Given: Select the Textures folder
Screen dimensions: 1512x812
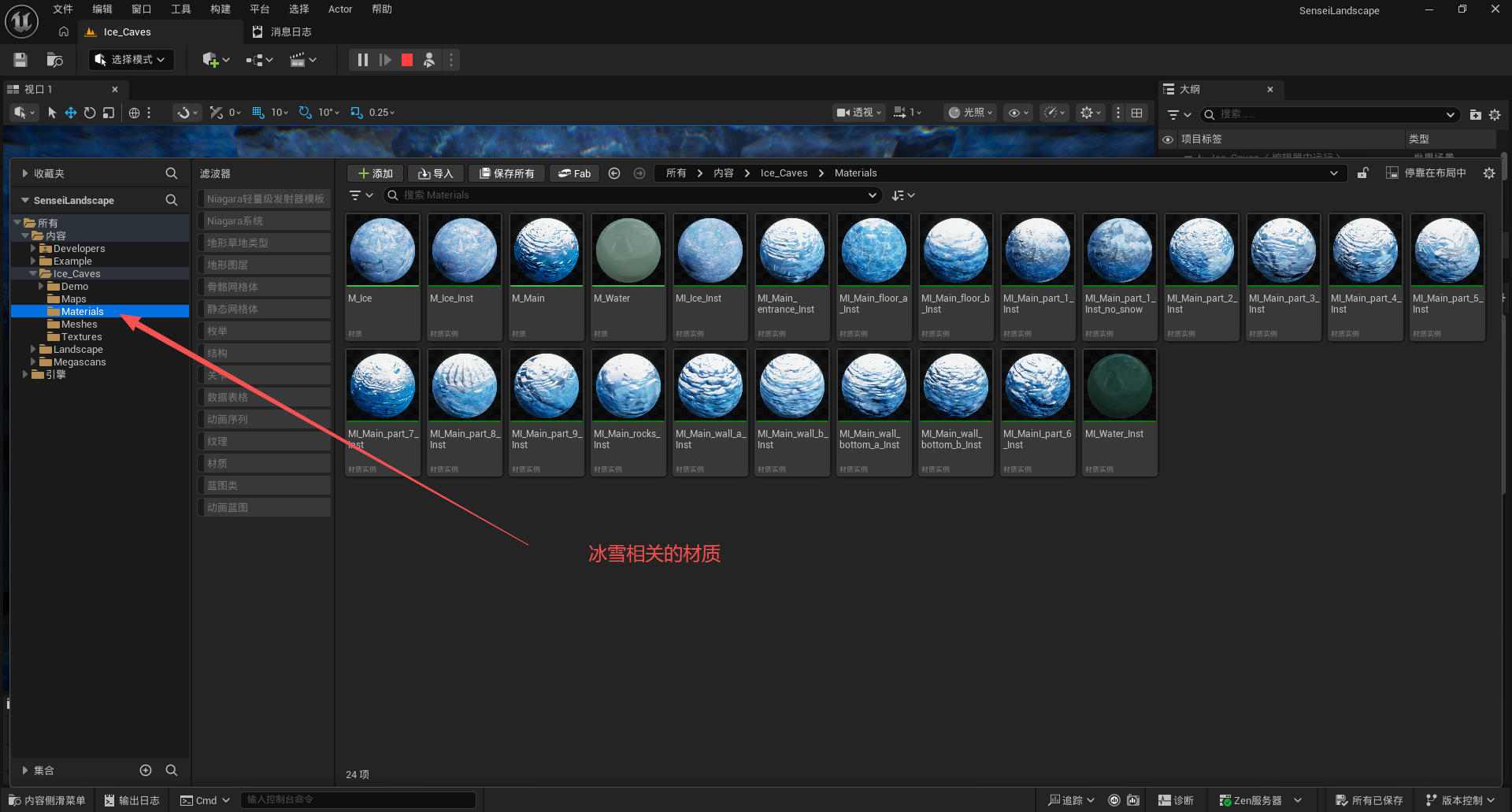Looking at the screenshot, I should (81, 336).
